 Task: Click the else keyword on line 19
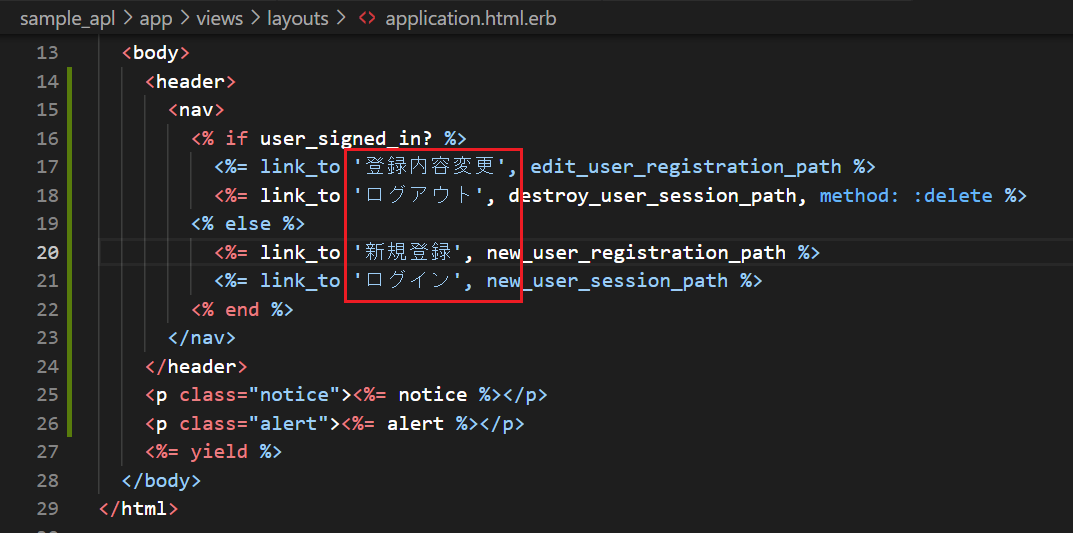pyautogui.click(x=248, y=224)
